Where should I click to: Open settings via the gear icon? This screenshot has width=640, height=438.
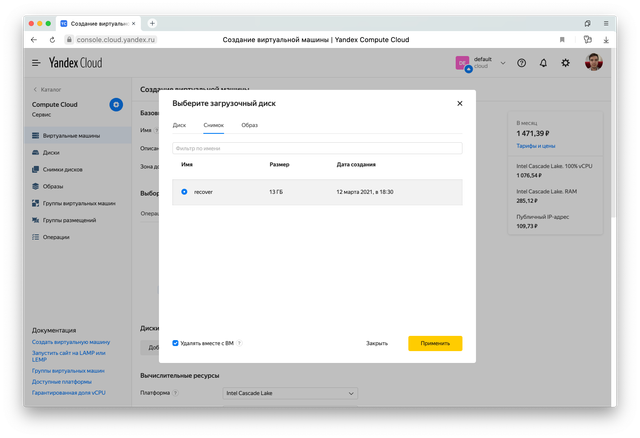tap(565, 62)
